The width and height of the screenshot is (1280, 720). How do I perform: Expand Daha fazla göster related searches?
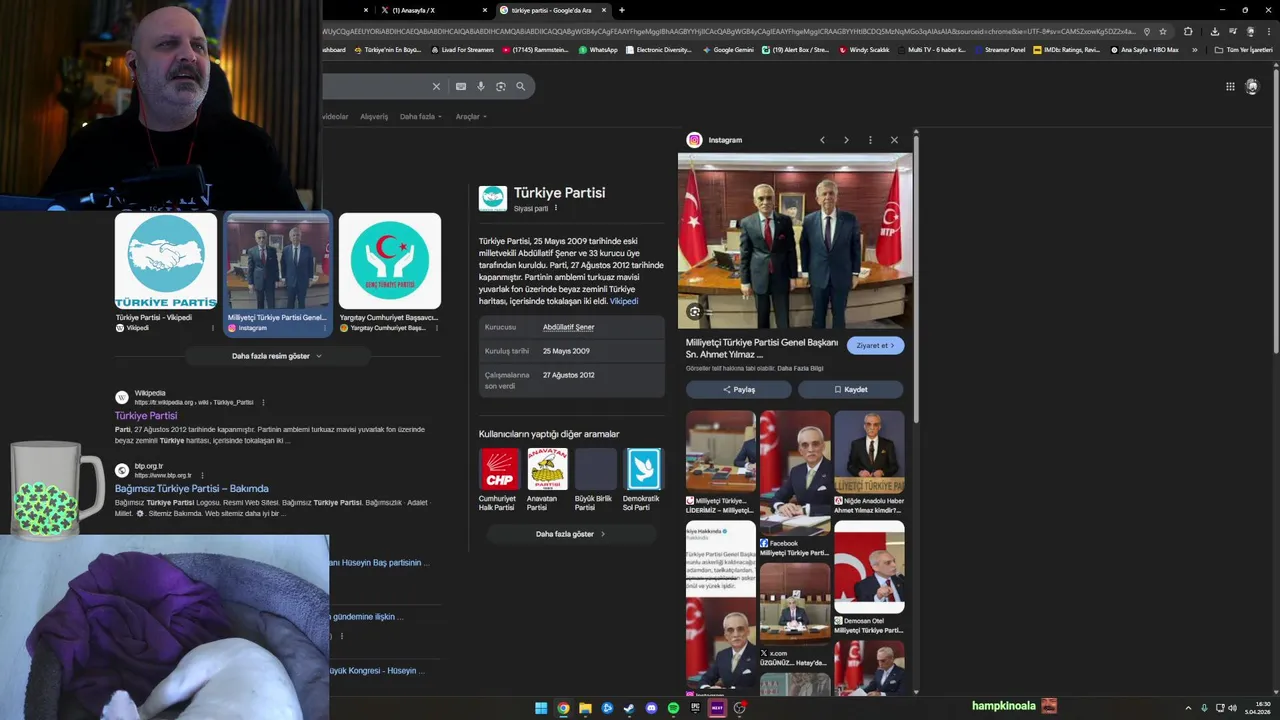point(571,534)
